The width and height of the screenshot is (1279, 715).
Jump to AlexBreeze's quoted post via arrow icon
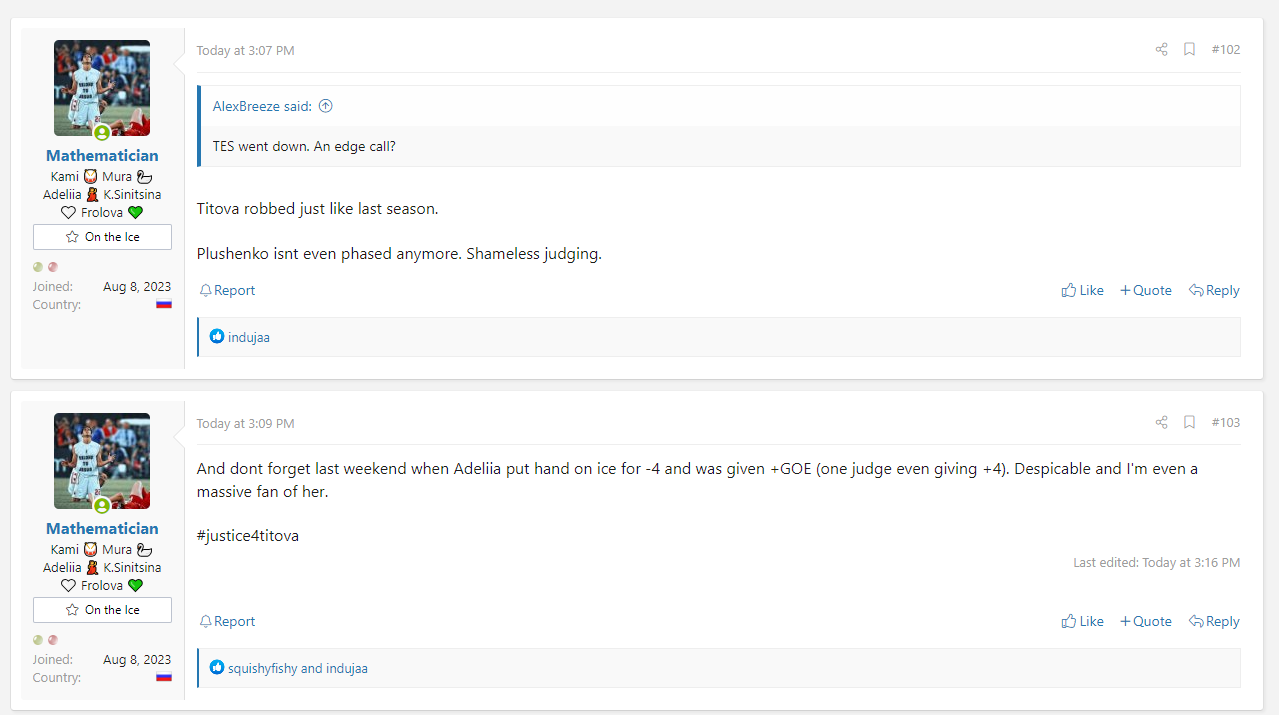(x=325, y=106)
